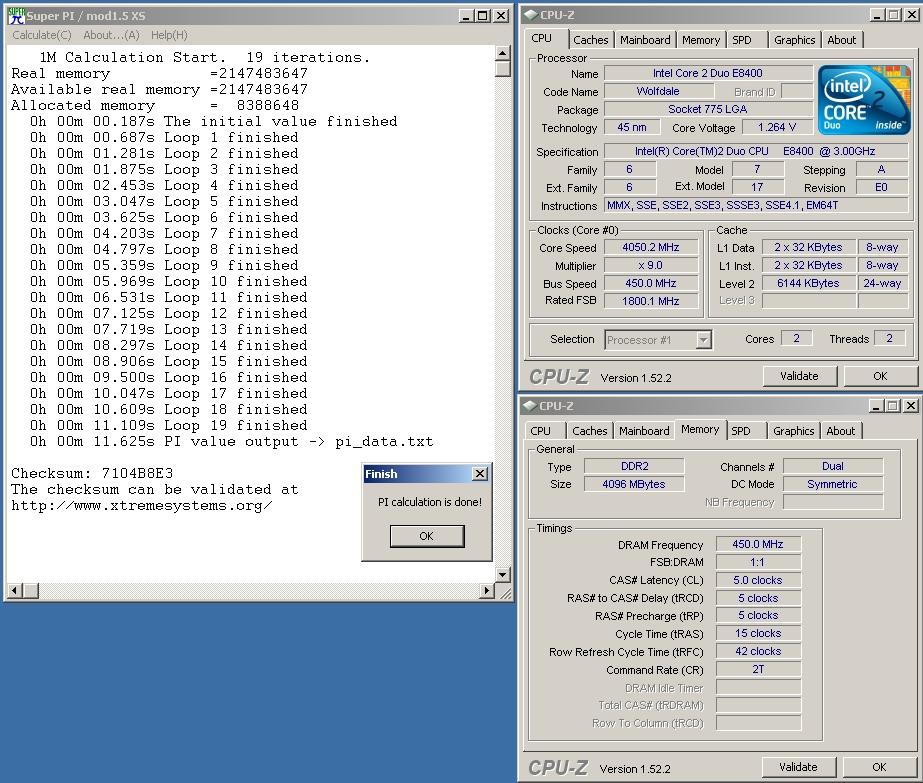
Task: Click the 1.264 V core voltage value
Action: 777,127
